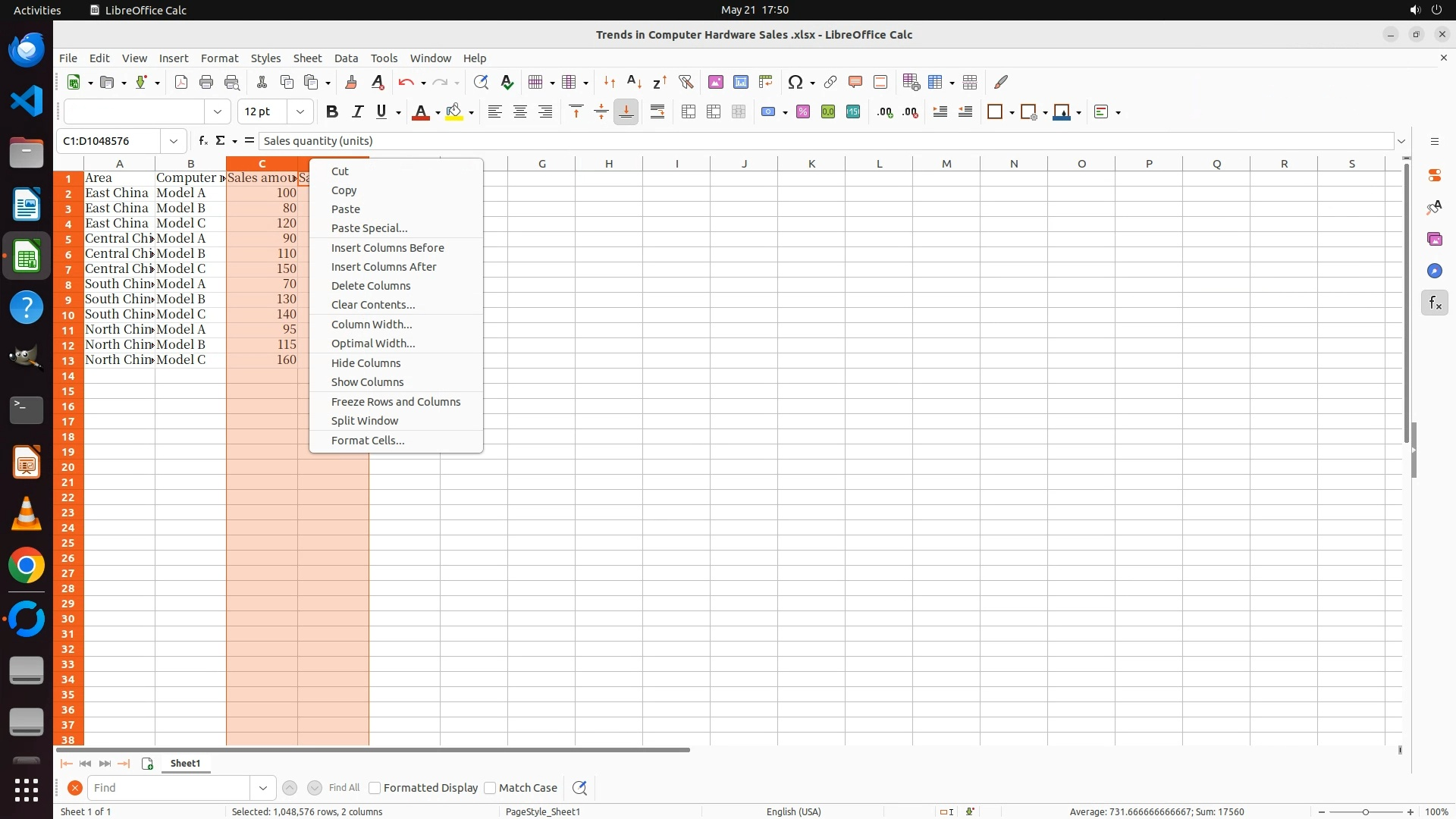This screenshot has height=819, width=1456.
Task: Click the Merge and Center Cells icon
Action: [689, 112]
